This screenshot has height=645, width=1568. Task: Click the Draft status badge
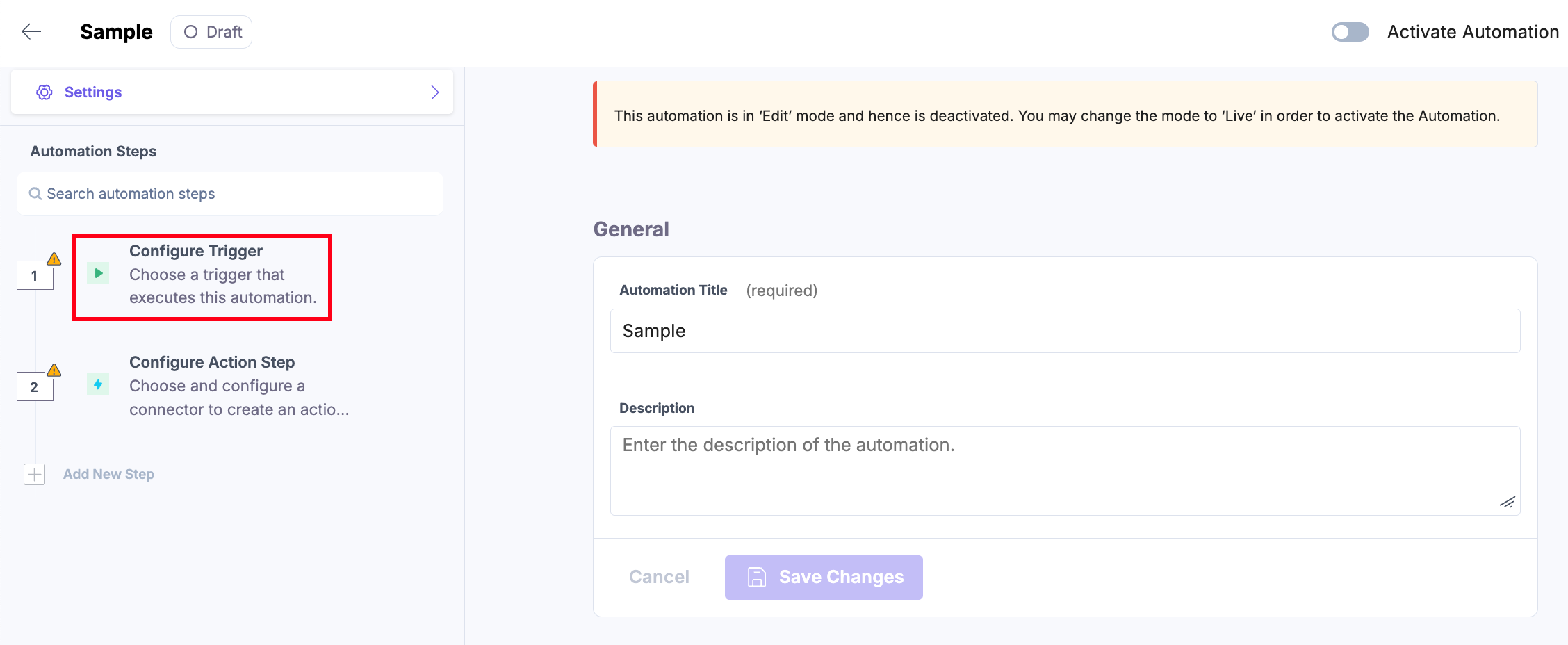pyautogui.click(x=211, y=31)
